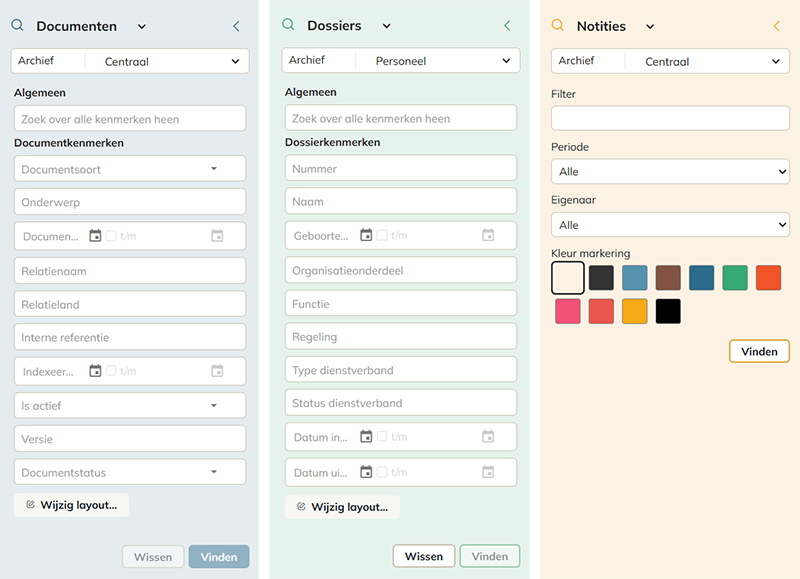The height and width of the screenshot is (579, 800).
Task: Open the start-date calendar for Indexeerdatum
Action: (x=95, y=371)
